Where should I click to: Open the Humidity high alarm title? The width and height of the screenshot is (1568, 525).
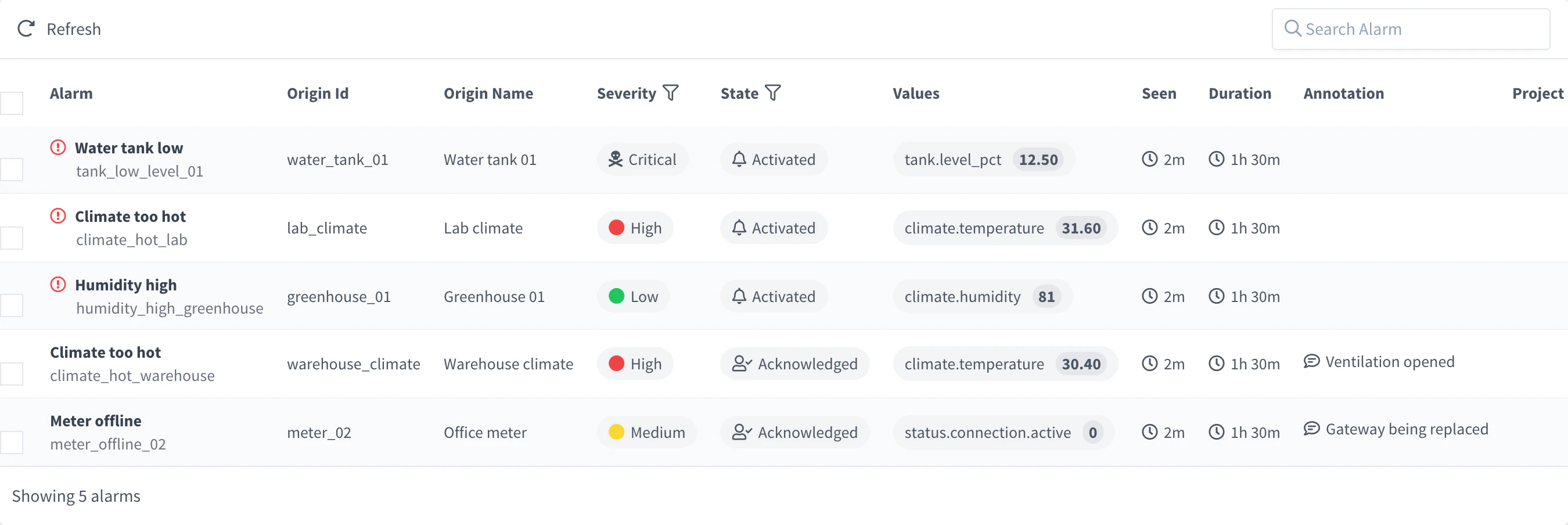click(126, 285)
